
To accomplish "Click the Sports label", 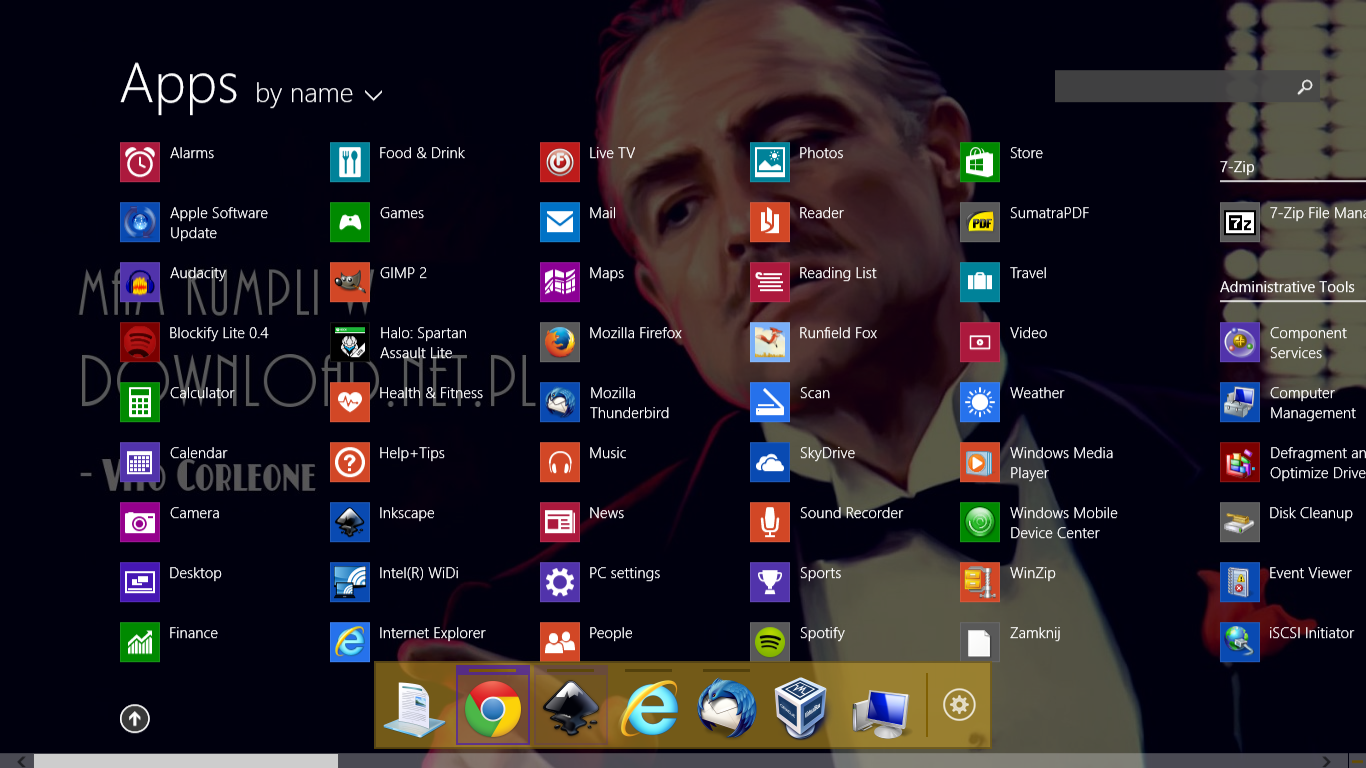I will (820, 573).
